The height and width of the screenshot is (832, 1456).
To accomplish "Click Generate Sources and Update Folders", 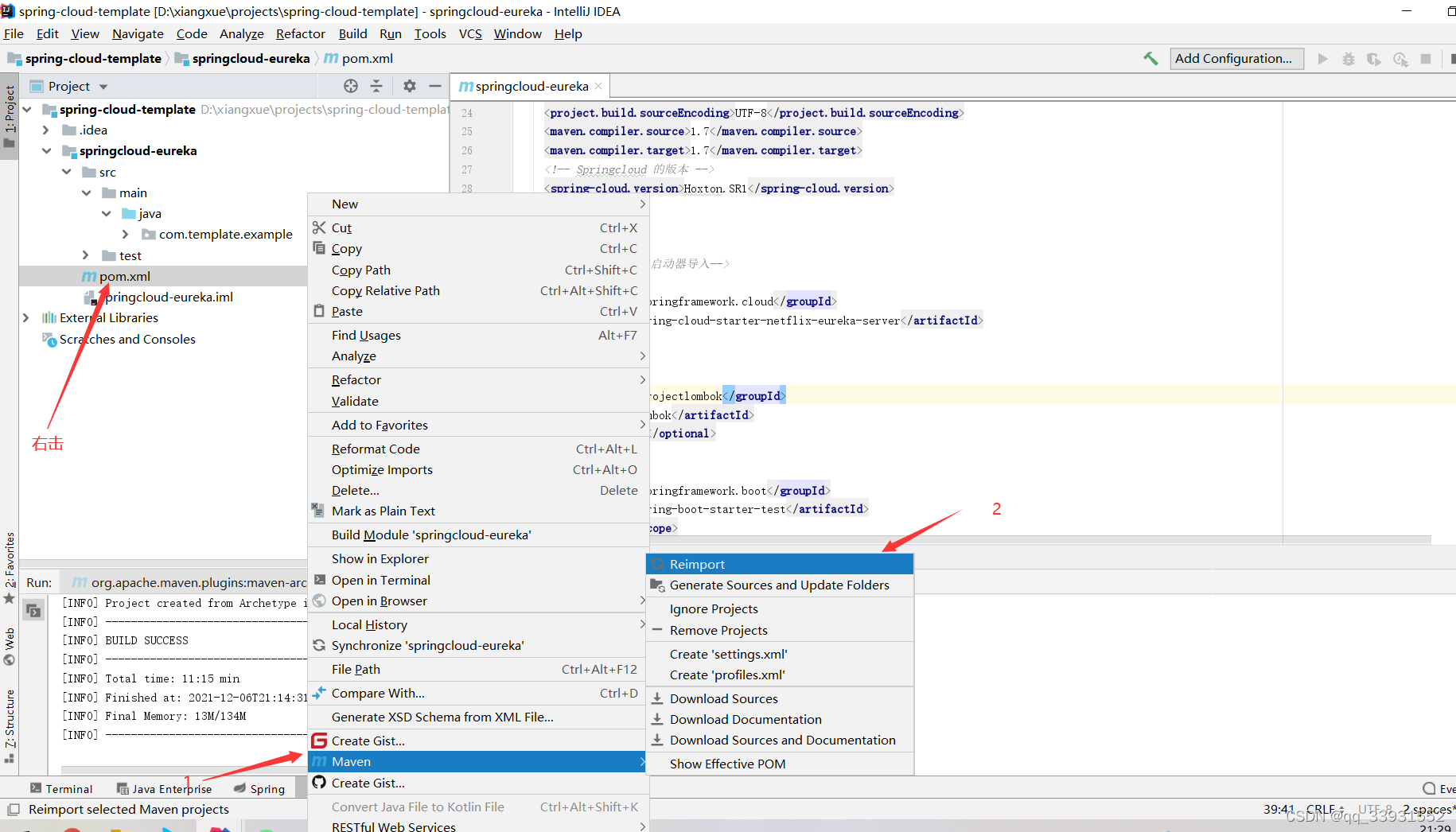I will coord(780,585).
